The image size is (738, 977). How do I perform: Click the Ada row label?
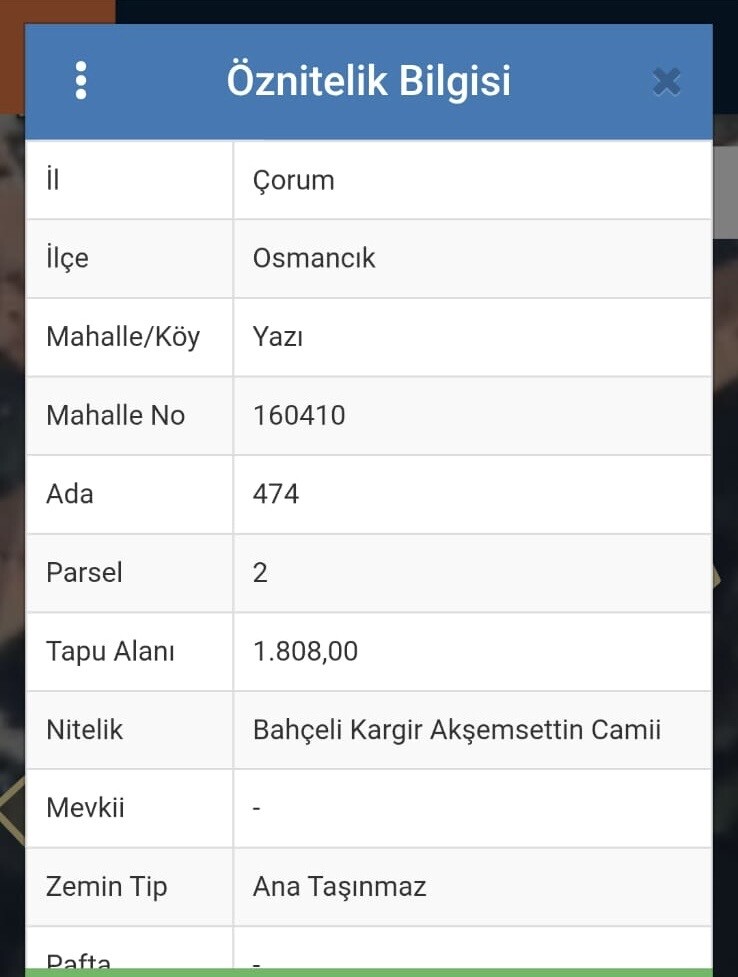pyautogui.click(x=70, y=494)
